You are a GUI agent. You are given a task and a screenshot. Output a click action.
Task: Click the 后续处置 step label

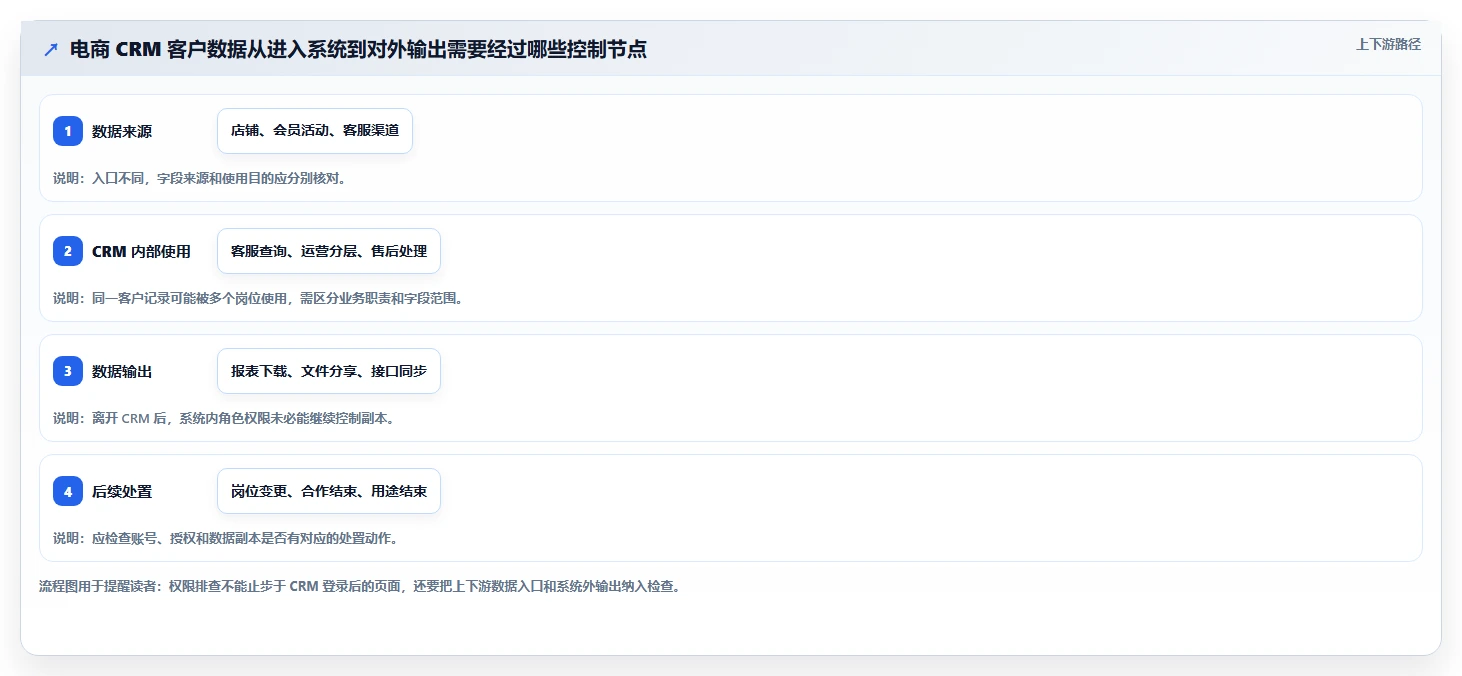(x=122, y=491)
